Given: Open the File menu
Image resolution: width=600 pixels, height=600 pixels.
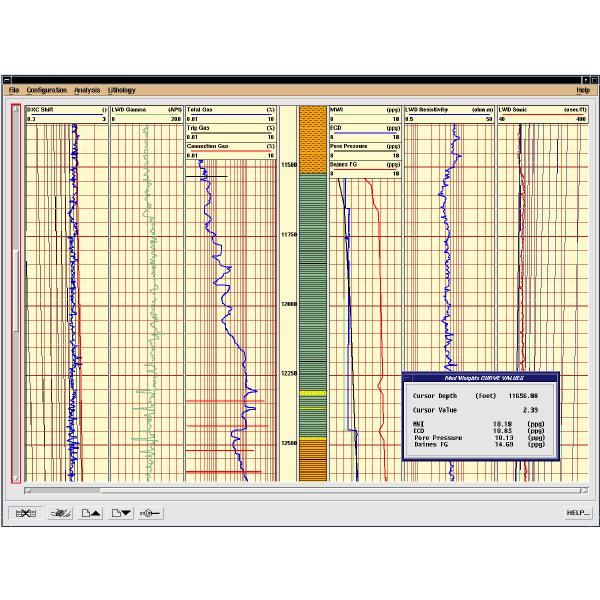Looking at the screenshot, I should click(14, 90).
